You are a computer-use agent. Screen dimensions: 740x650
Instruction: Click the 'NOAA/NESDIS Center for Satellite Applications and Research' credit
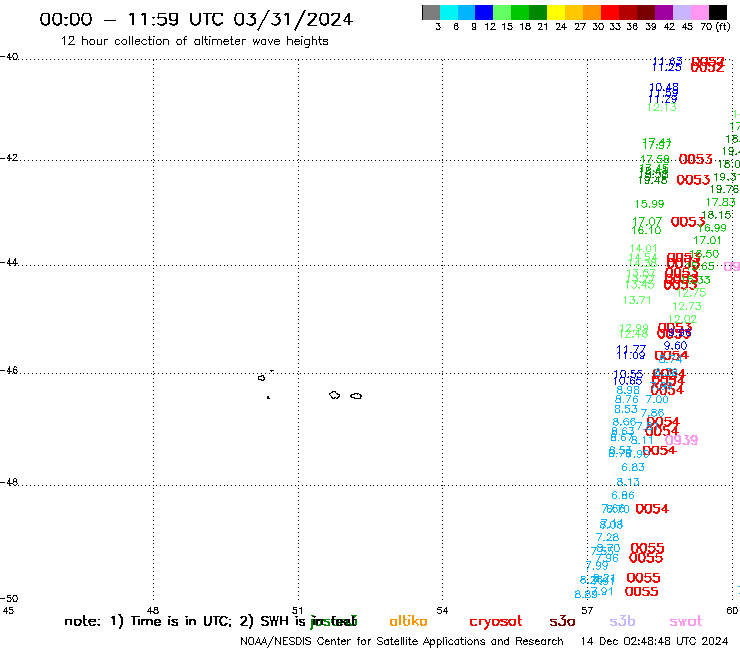402,642
